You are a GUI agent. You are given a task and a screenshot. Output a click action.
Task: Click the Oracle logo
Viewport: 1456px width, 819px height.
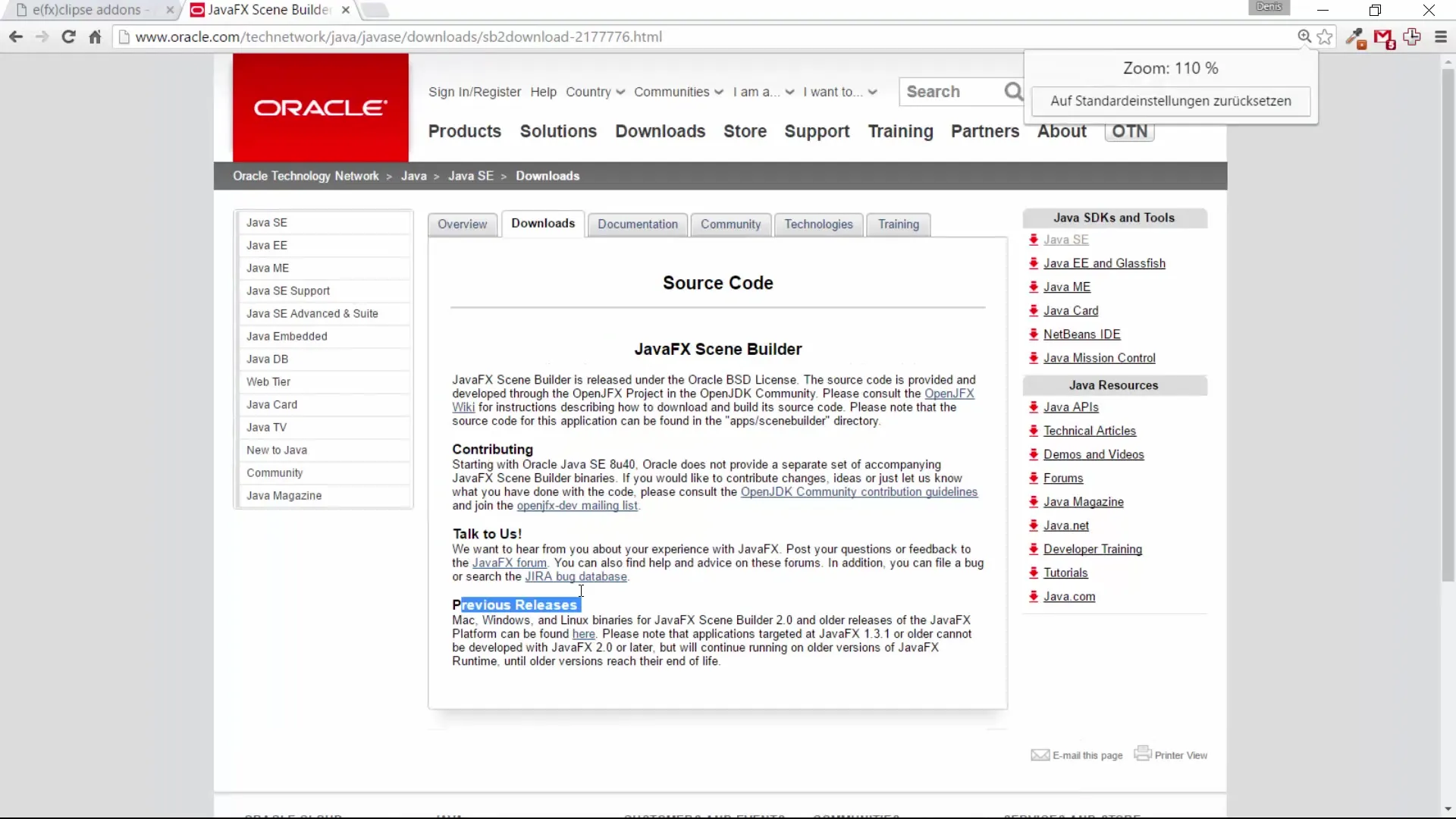[320, 108]
